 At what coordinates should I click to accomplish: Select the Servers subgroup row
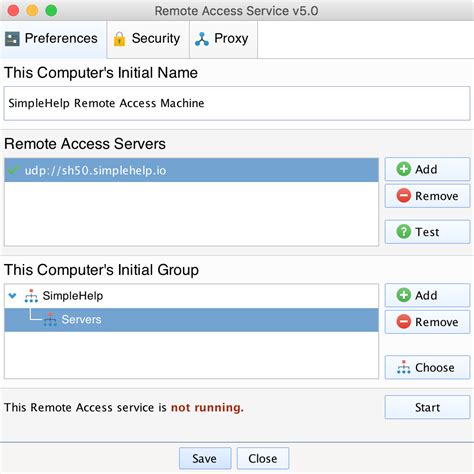[191, 320]
